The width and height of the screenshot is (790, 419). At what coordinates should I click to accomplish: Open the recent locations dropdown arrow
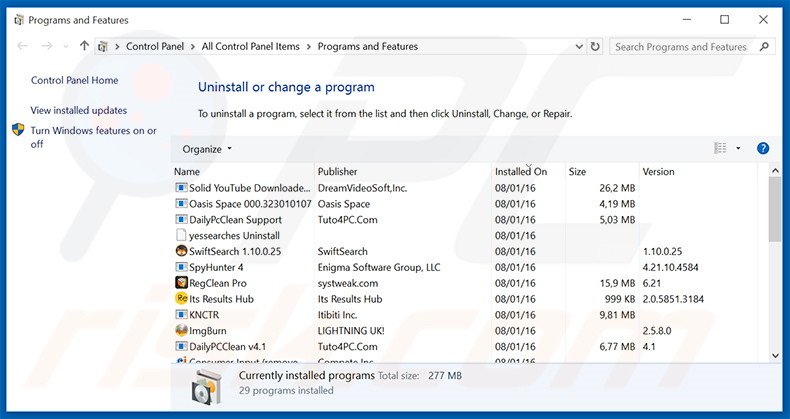click(x=65, y=46)
